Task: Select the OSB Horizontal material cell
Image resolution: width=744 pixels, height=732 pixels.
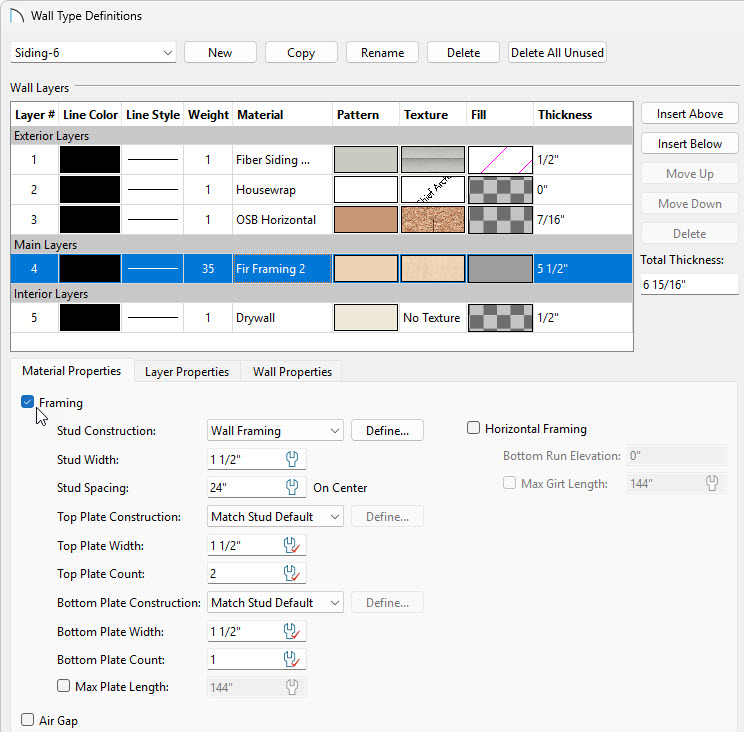Action: click(x=282, y=220)
